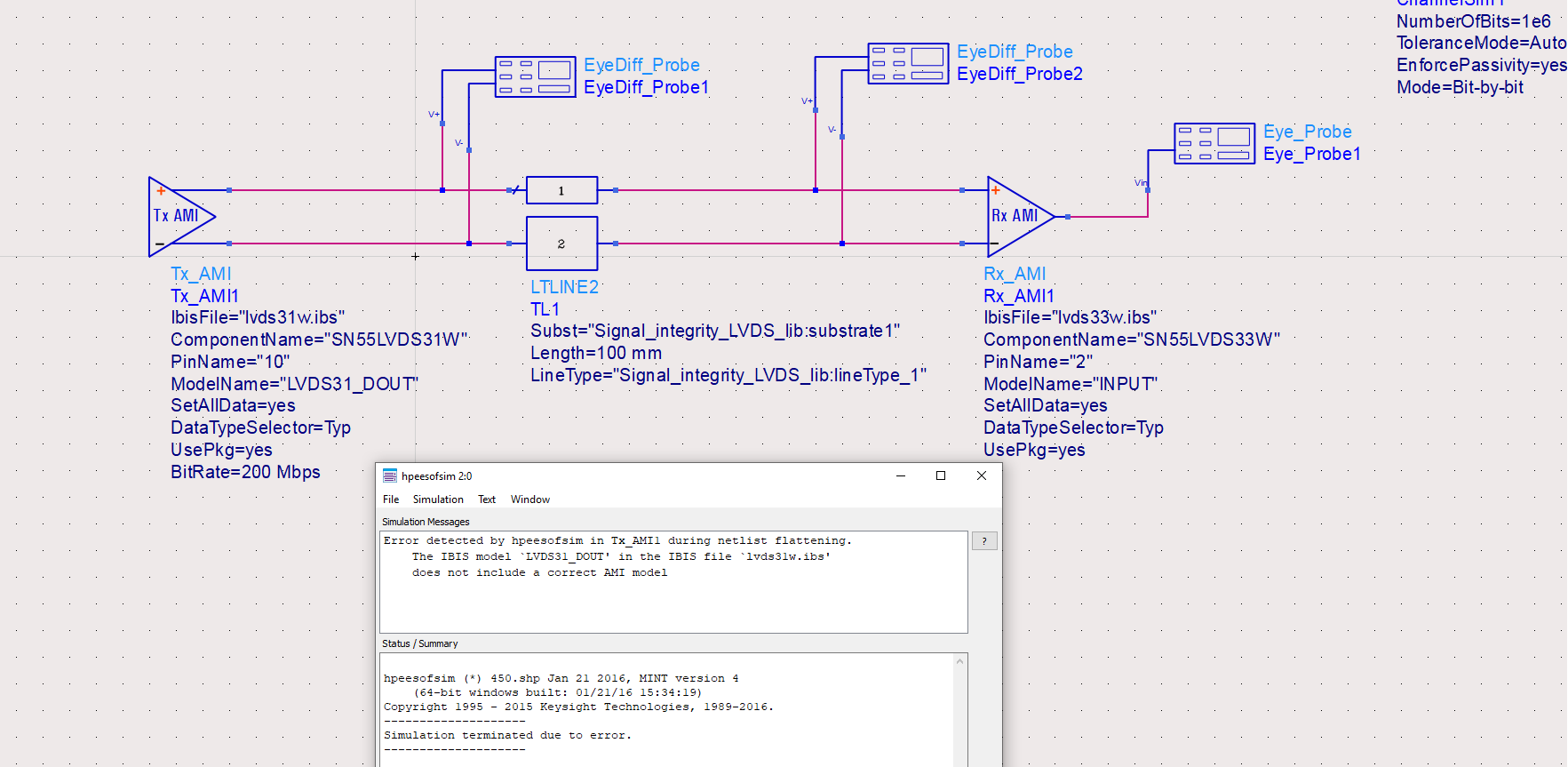Select the NumberOfBits=1e6 parameter
Viewport: 1568px width, 767px height.
1474,21
